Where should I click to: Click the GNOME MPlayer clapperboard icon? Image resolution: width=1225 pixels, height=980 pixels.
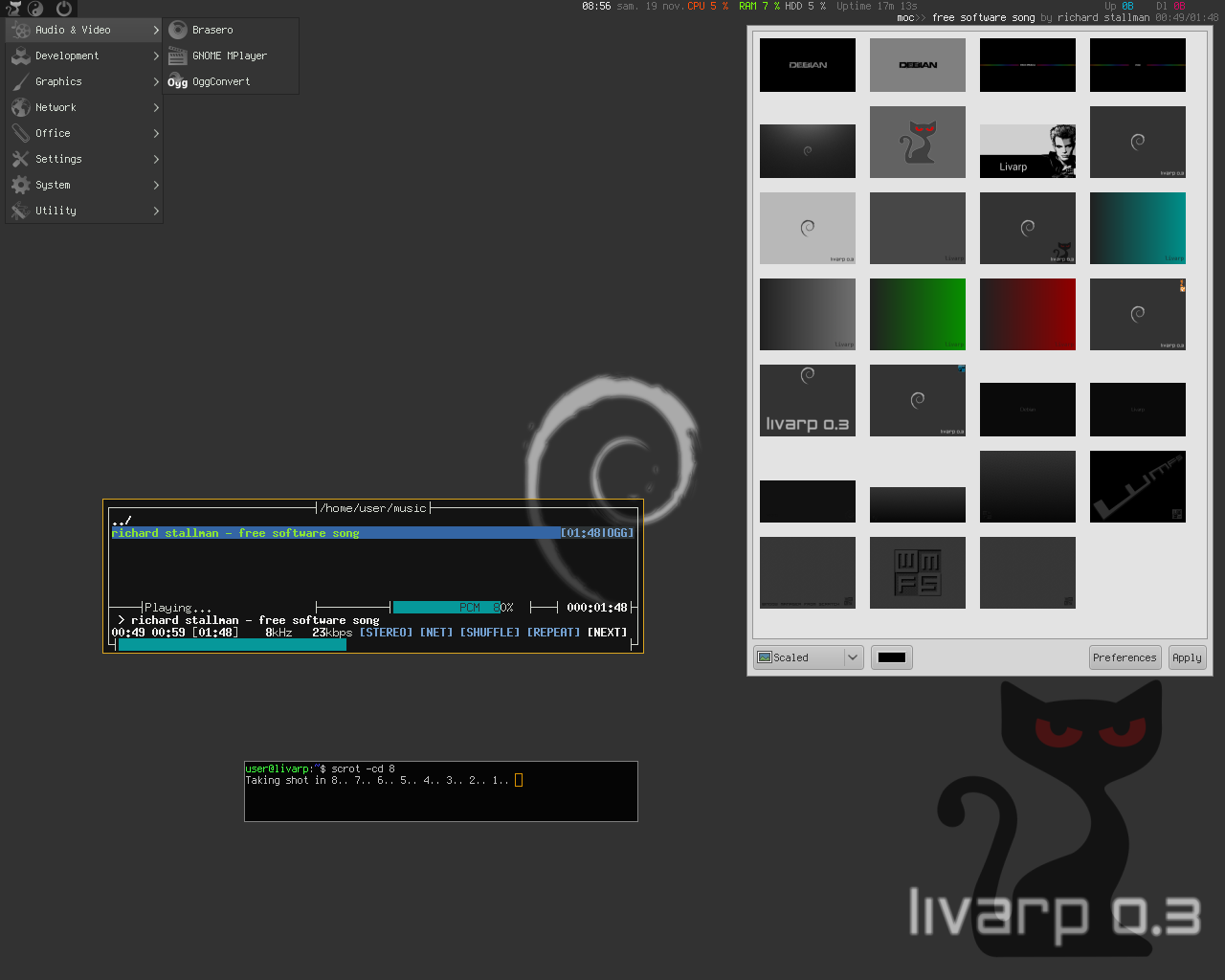point(178,56)
